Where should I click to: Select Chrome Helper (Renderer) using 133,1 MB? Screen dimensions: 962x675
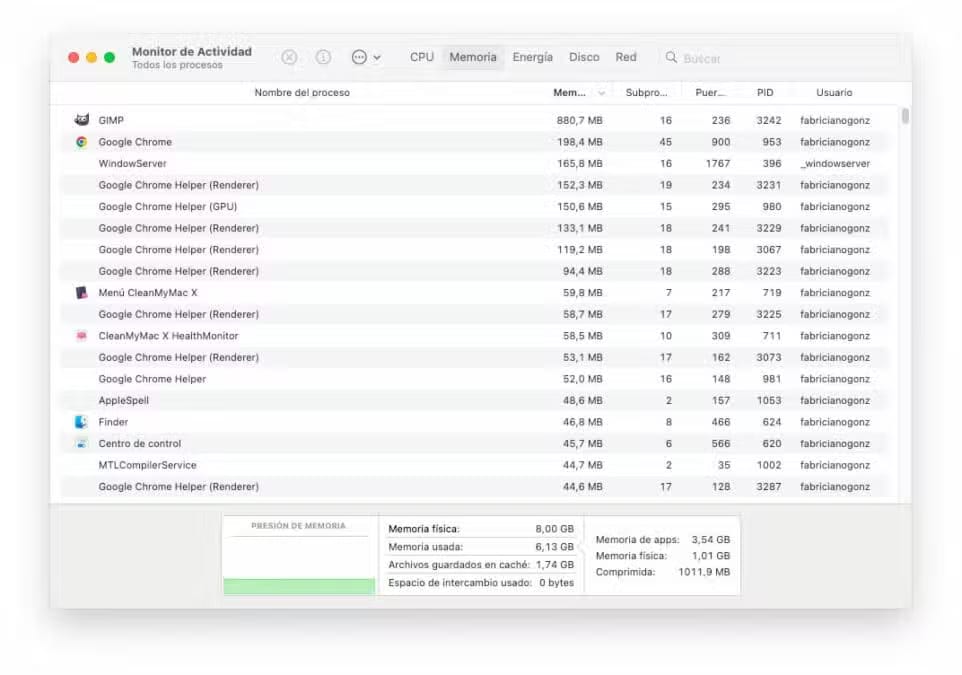coord(472,228)
